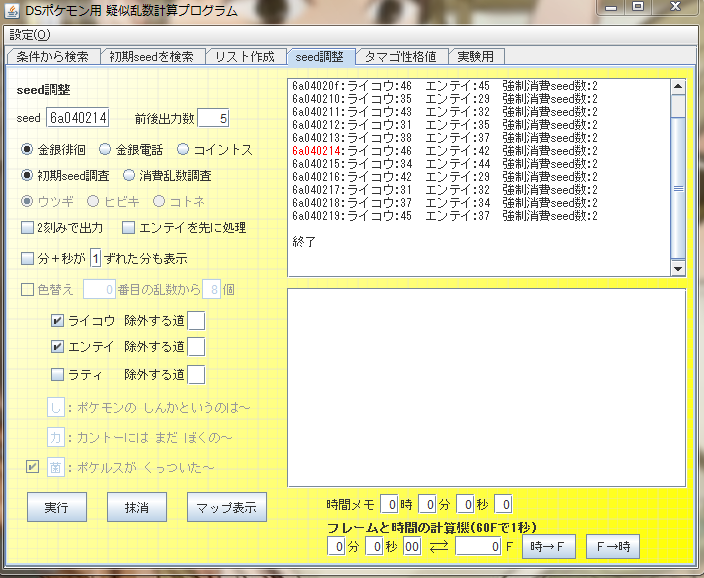Open the 設定(O) menu
The image size is (704, 578).
pos(30,35)
